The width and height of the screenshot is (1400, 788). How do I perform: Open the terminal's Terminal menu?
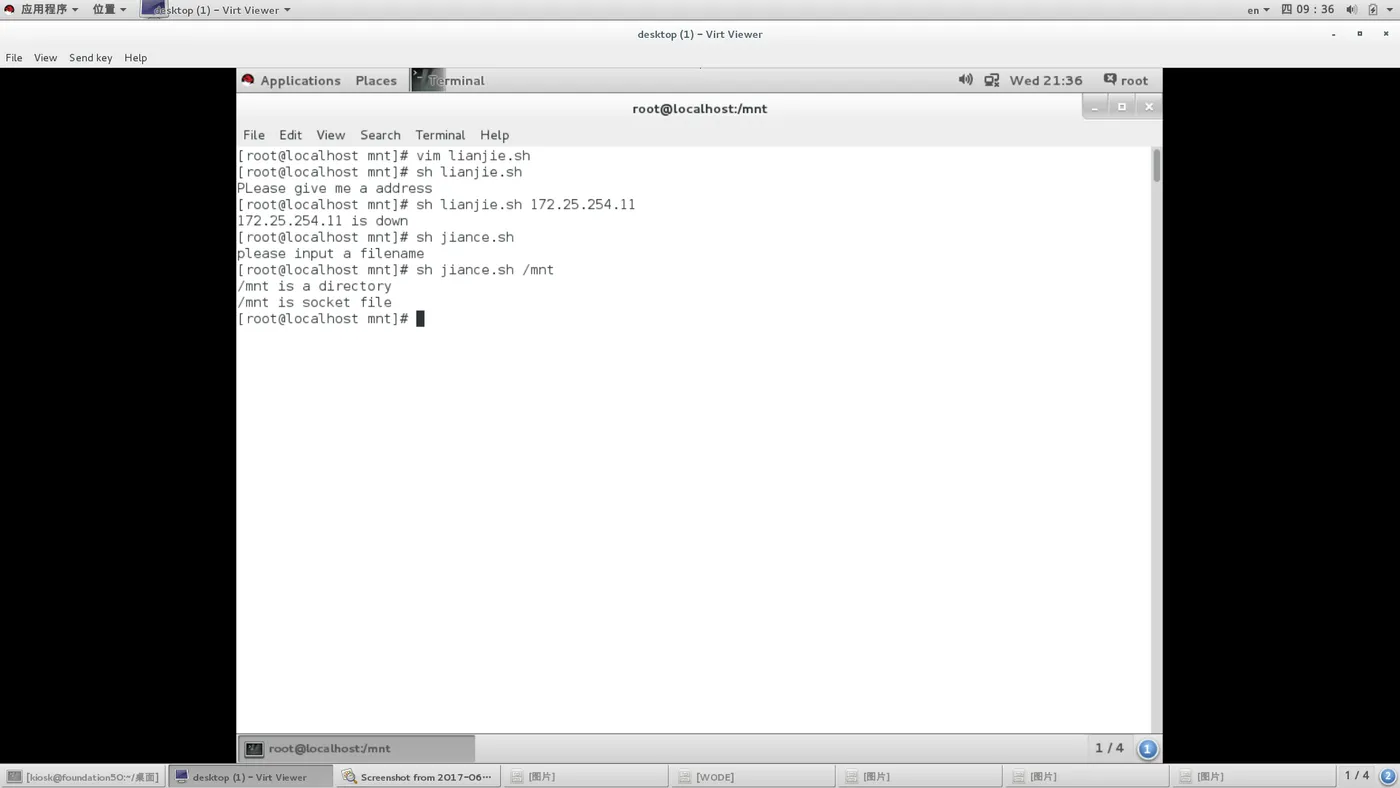440,135
